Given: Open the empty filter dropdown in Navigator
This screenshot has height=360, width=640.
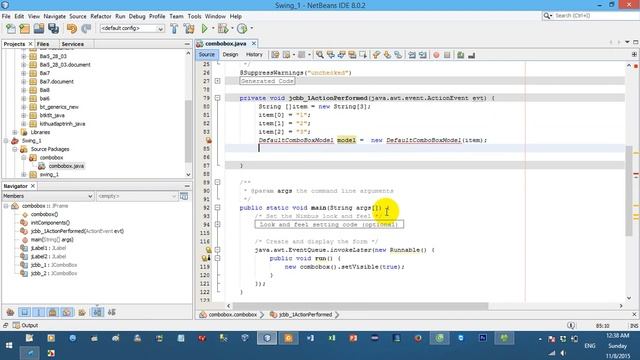Looking at the screenshot, I should (x=137, y=196).
